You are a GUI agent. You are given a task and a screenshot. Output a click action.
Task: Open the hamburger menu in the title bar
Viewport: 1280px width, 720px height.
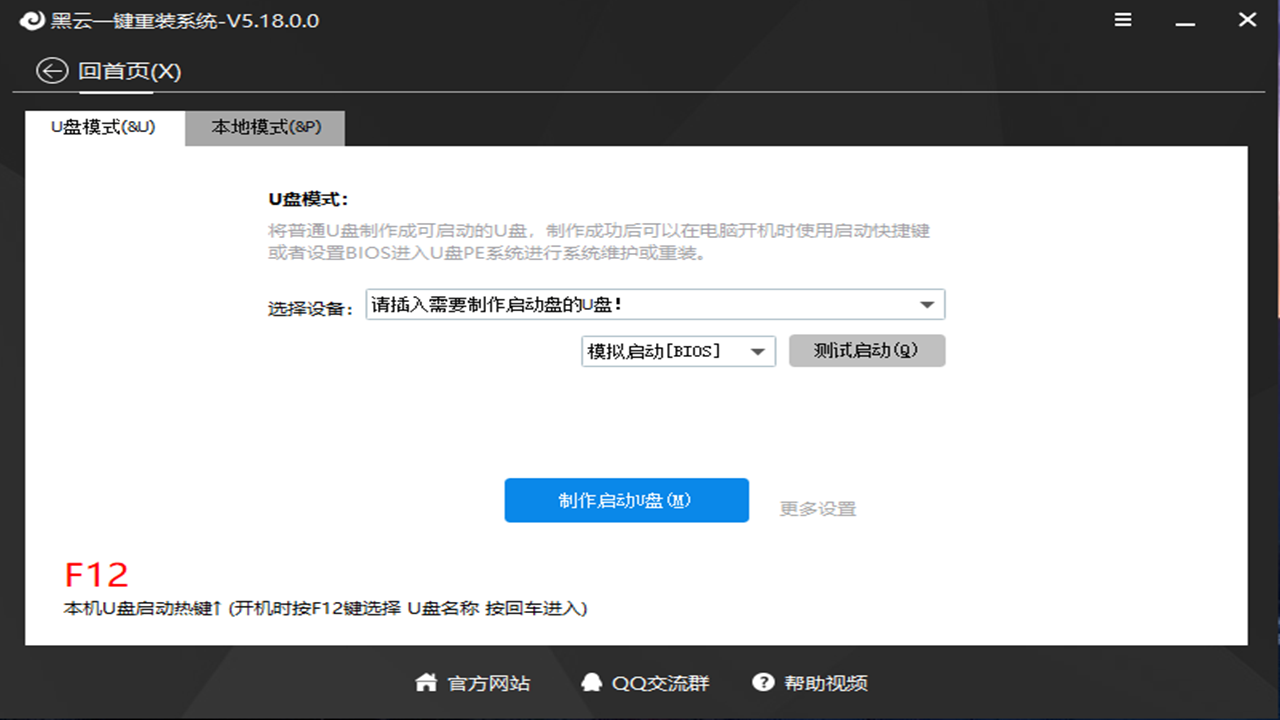[1122, 19]
